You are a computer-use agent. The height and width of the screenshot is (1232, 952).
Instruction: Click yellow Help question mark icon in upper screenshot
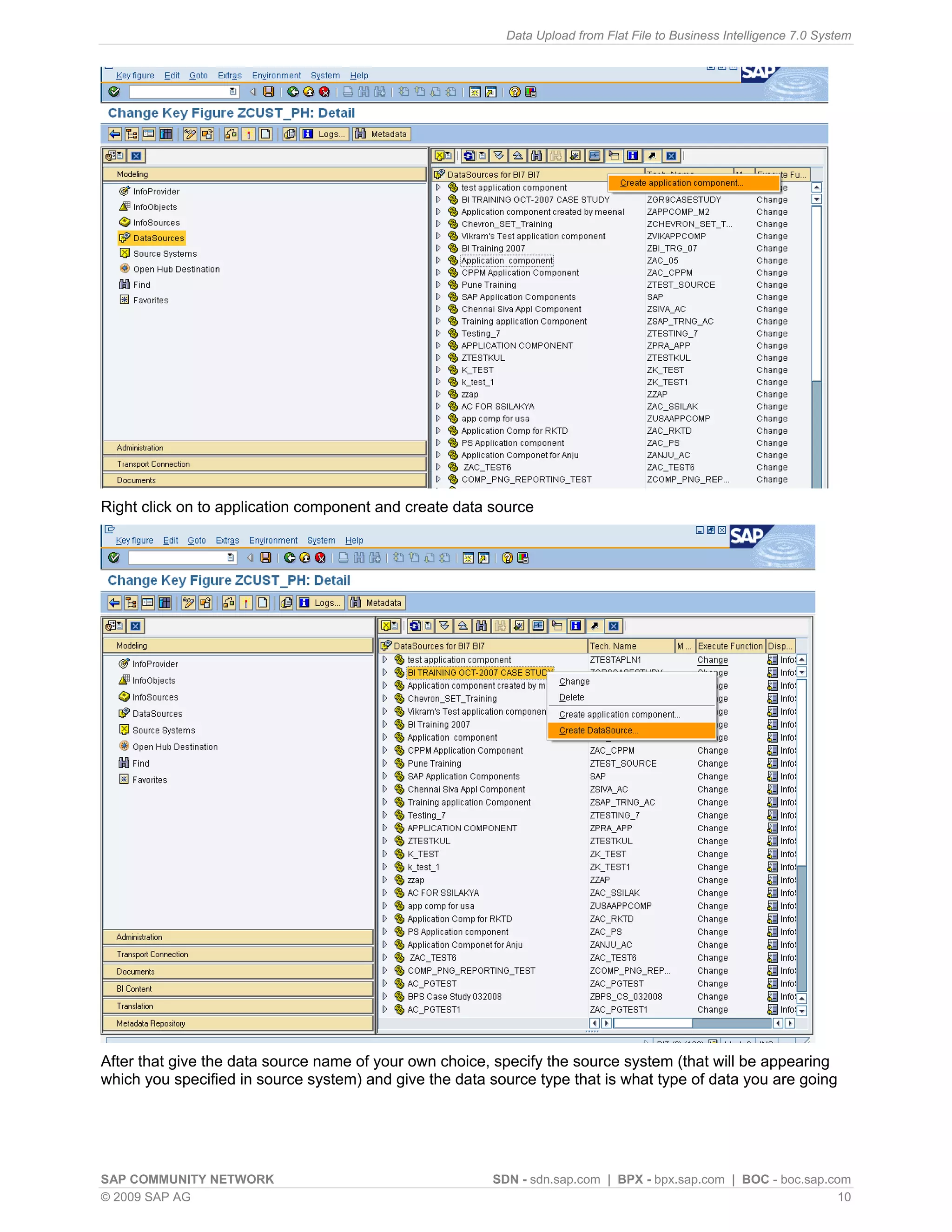[515, 92]
